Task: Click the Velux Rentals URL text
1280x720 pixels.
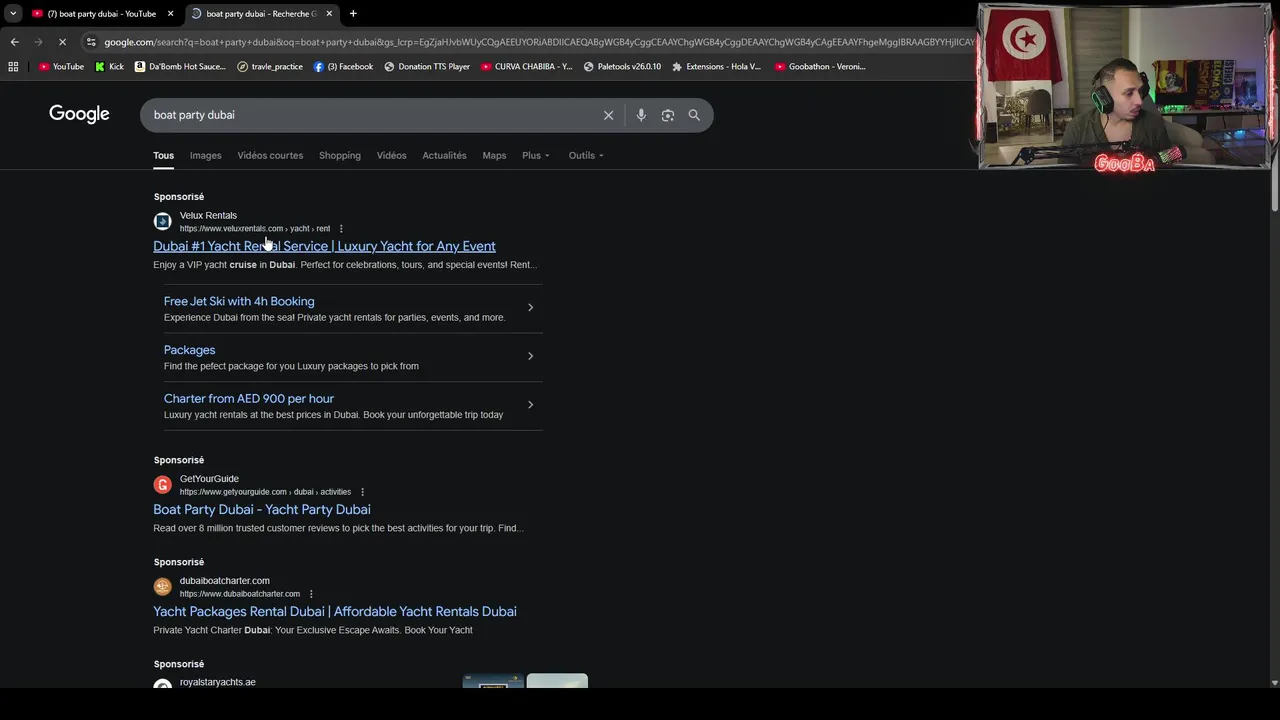Action: (x=255, y=229)
